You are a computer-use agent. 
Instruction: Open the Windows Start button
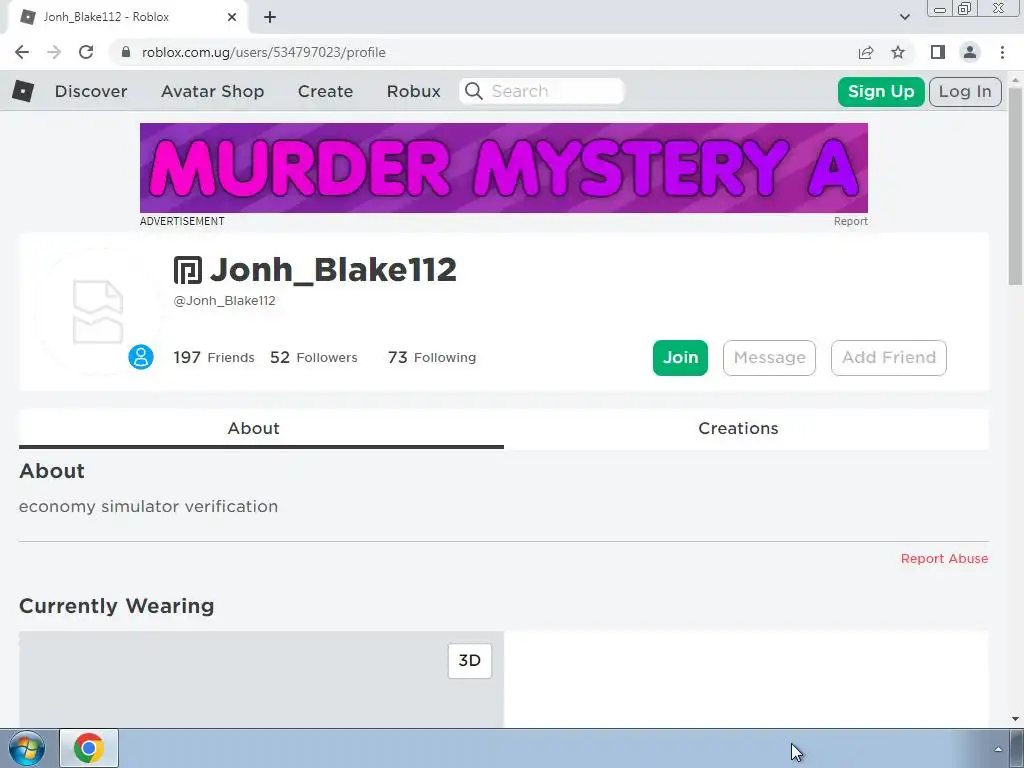[x=27, y=748]
